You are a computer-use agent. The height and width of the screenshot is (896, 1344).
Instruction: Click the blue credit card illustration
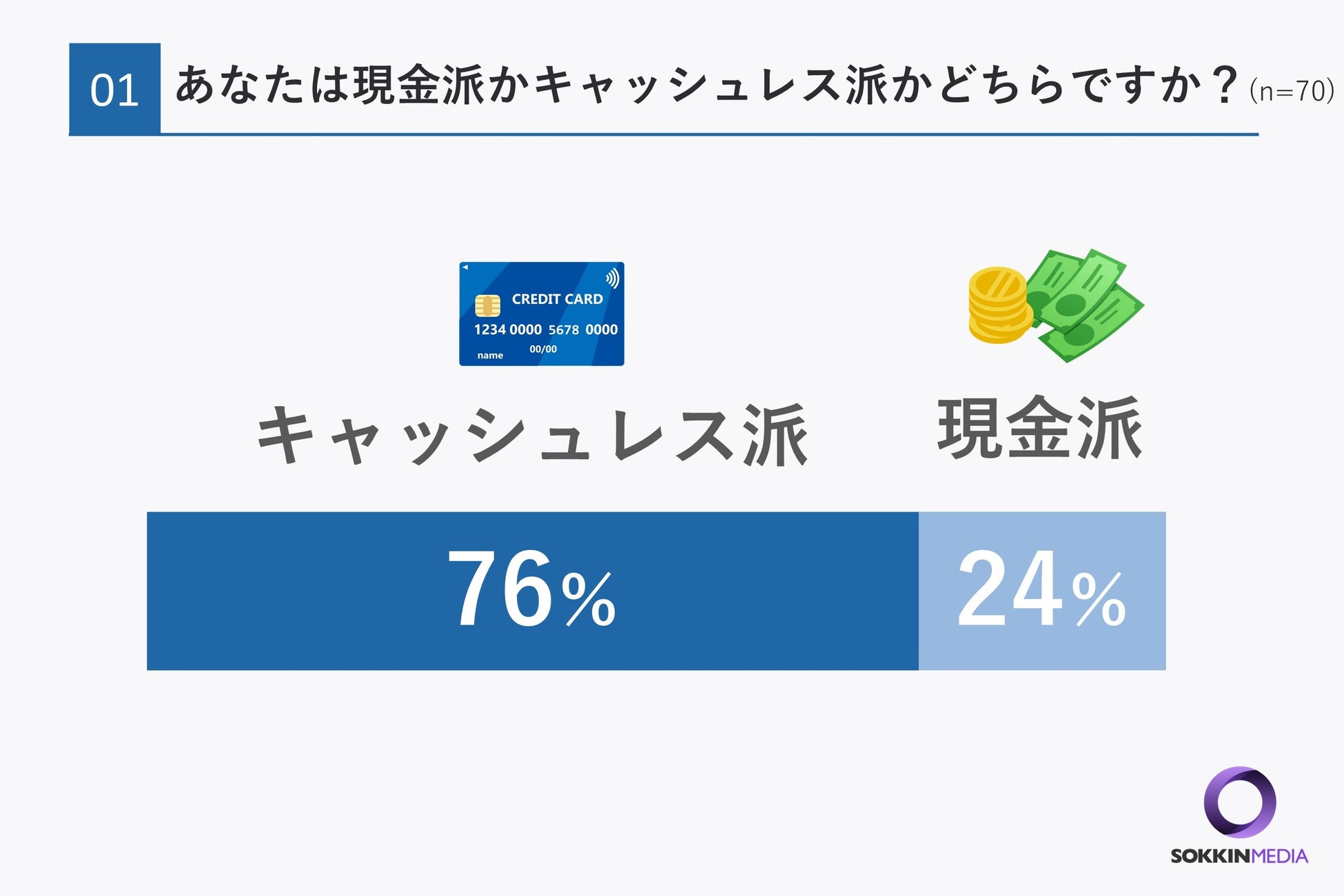point(542,314)
